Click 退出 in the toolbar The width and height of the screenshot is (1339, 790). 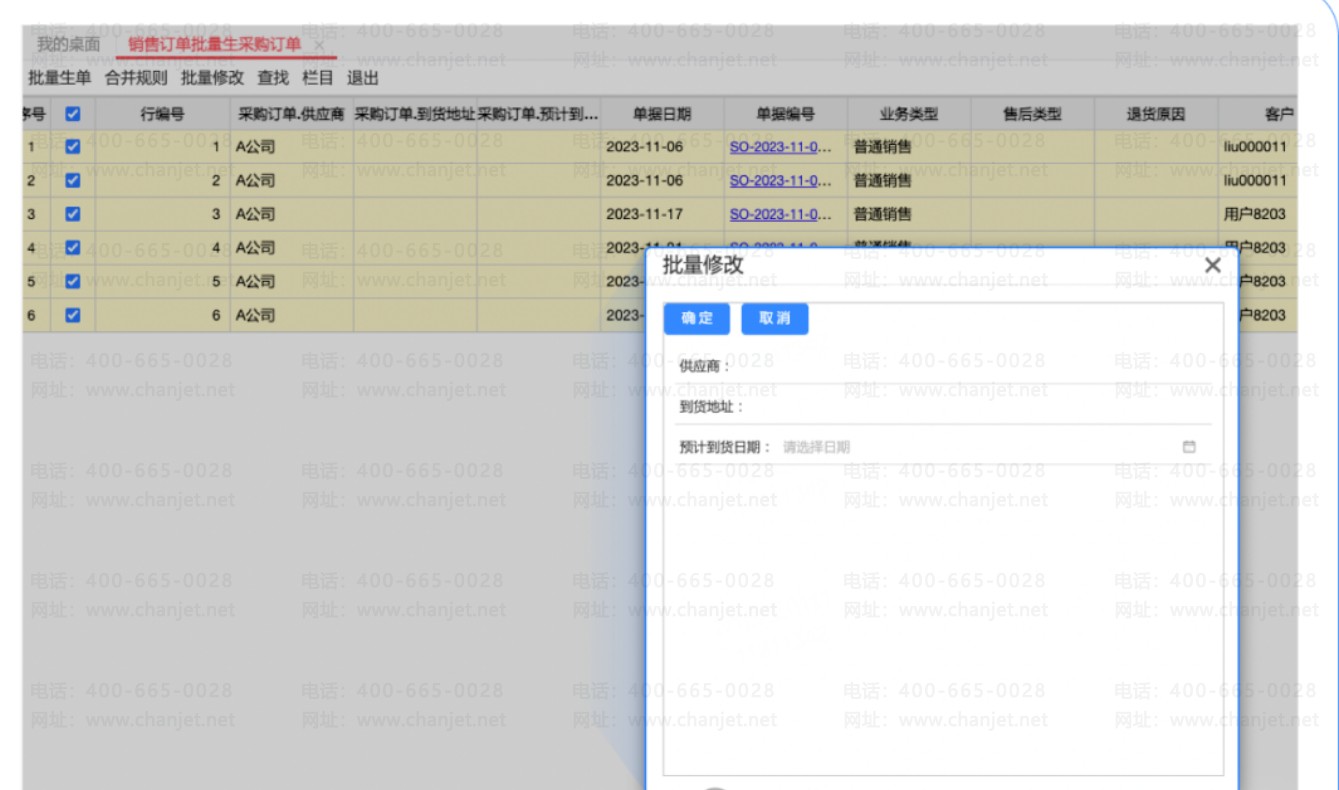(362, 77)
